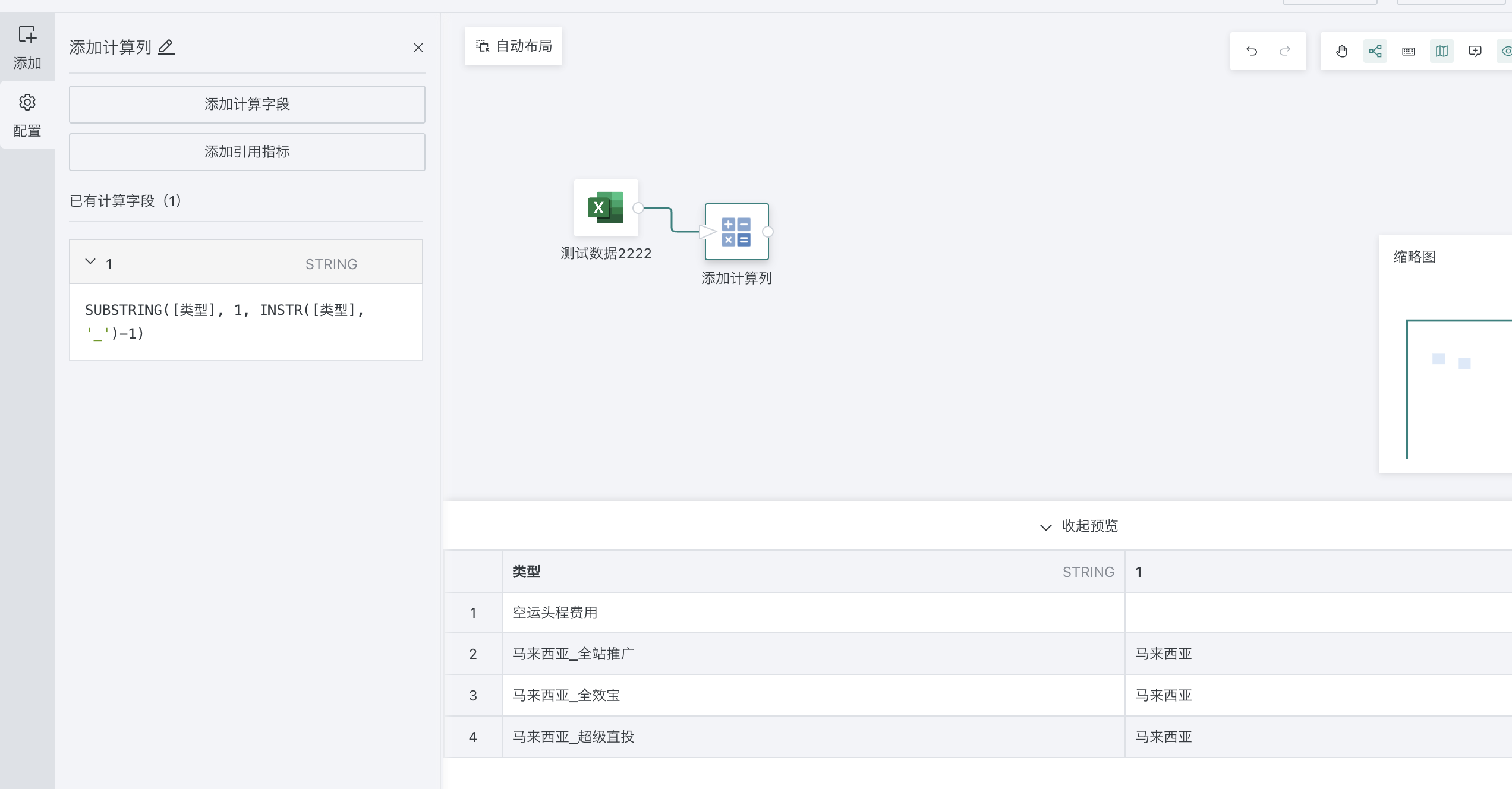The width and height of the screenshot is (1512, 789).
Task: Click the 添加引用指标 button
Action: click(x=247, y=152)
